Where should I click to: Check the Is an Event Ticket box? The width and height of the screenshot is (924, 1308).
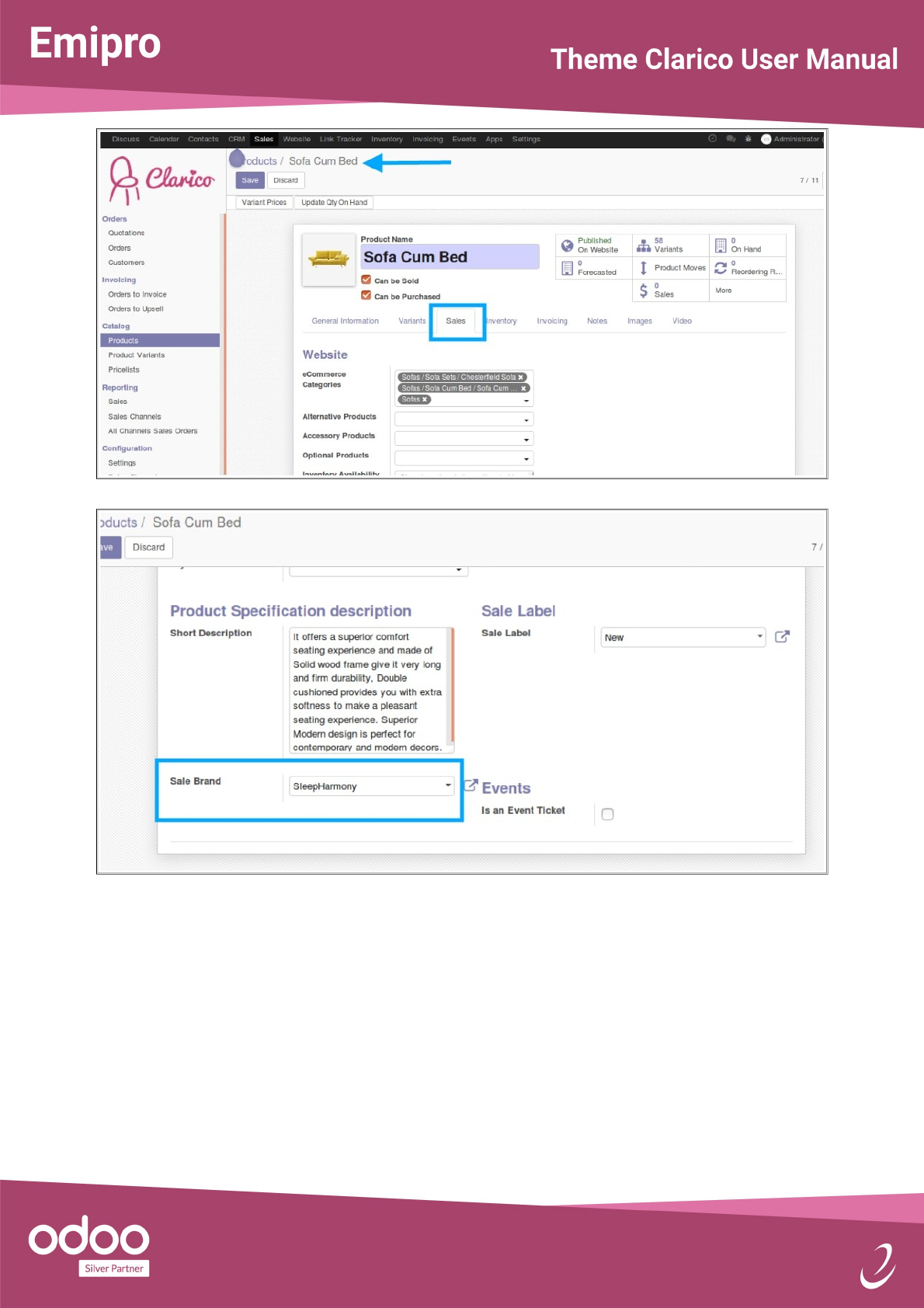608,814
